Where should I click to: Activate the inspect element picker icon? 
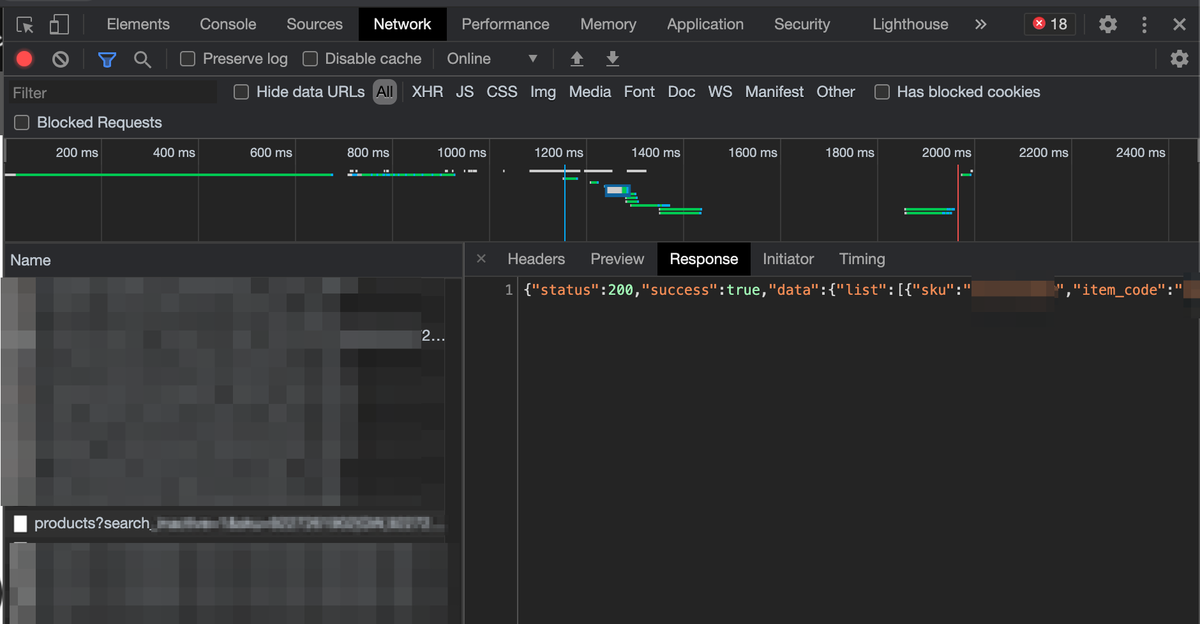[x=25, y=24]
